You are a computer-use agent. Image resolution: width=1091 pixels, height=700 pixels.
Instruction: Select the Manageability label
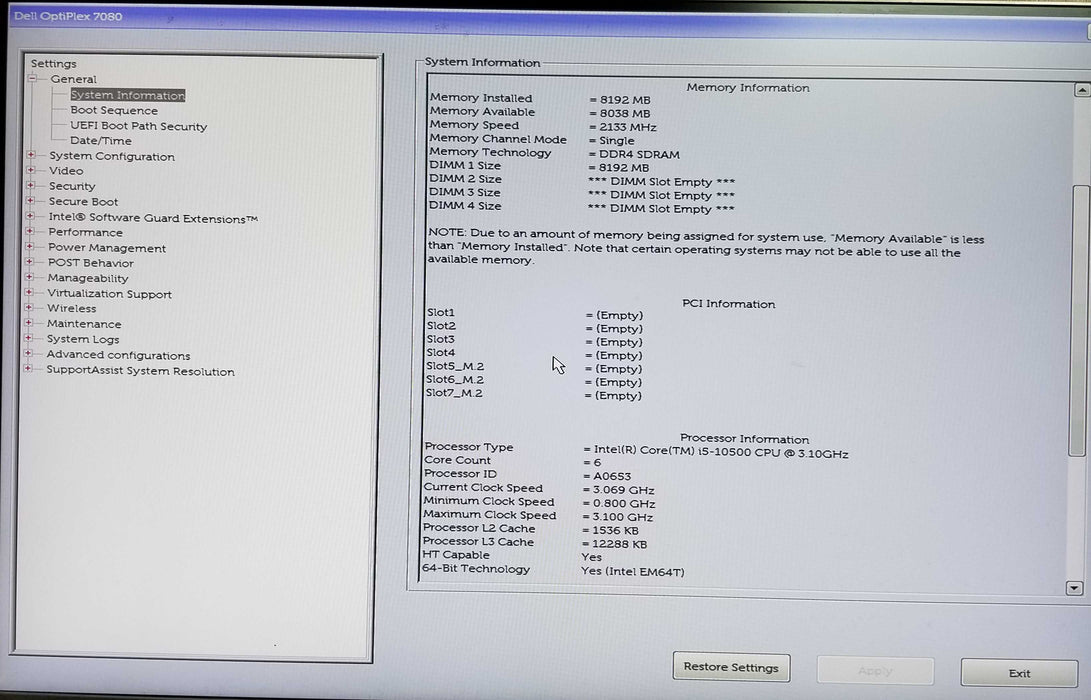(x=88, y=278)
